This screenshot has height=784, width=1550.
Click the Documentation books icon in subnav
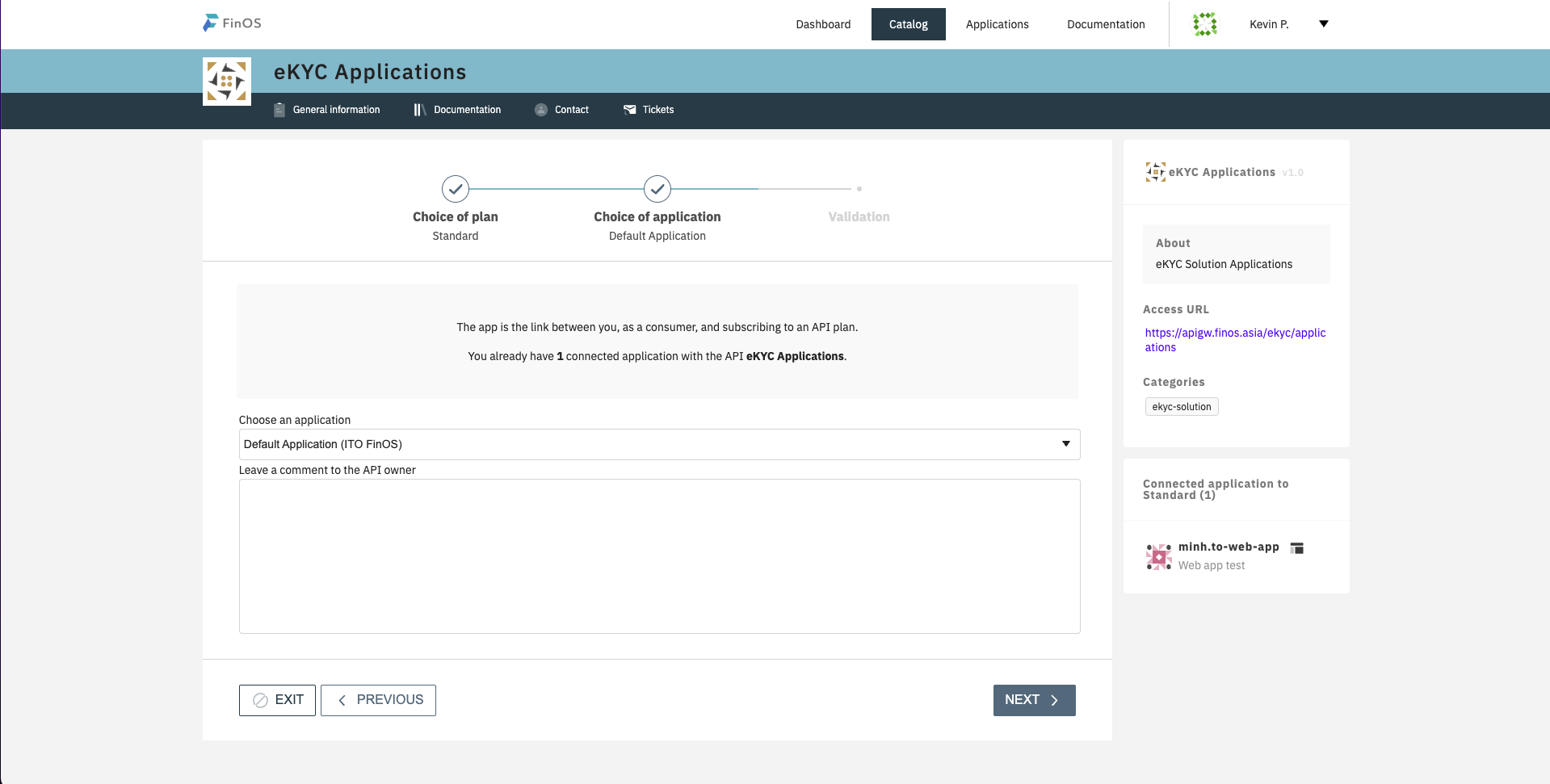tap(420, 110)
